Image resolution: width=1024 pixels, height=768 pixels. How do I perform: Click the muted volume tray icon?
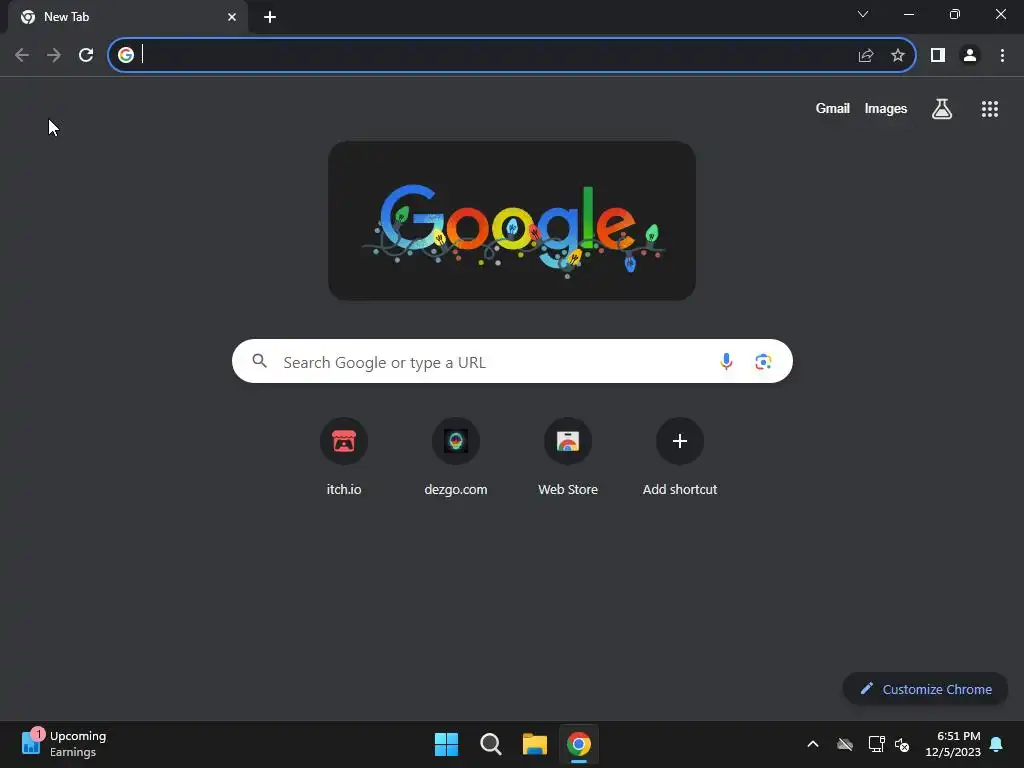[902, 744]
